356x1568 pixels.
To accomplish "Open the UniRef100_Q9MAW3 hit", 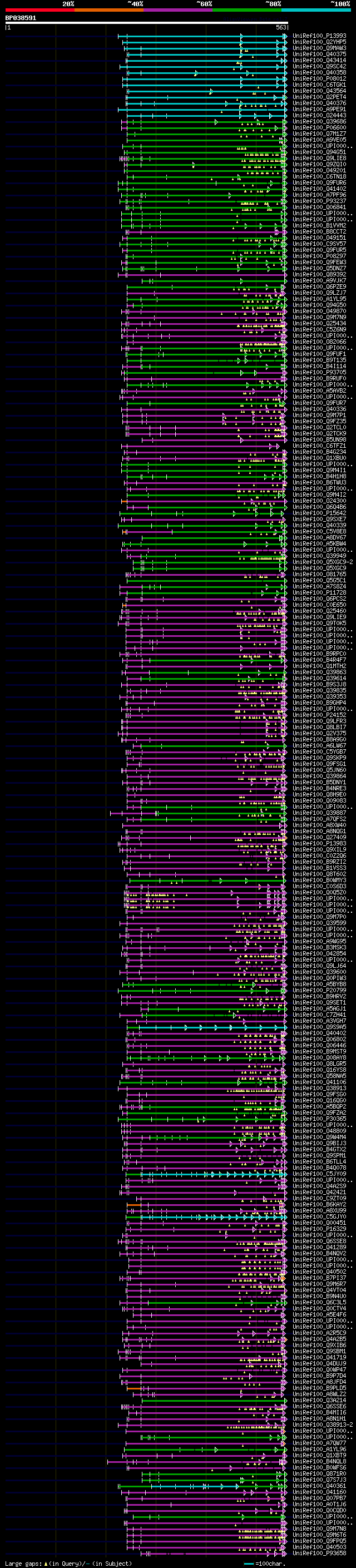I will 319,48.
